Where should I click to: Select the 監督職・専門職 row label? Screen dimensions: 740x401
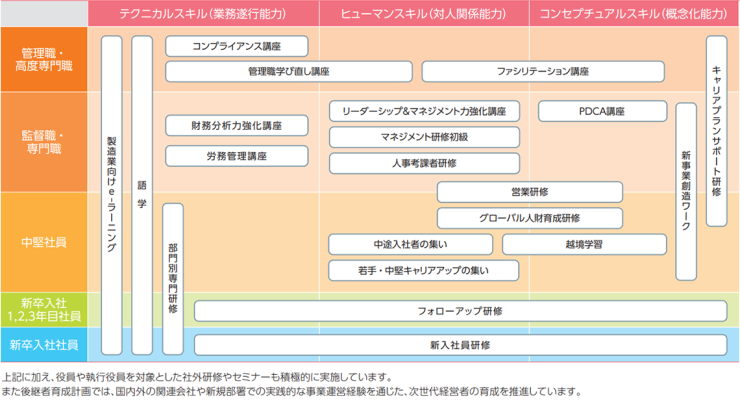(43, 141)
